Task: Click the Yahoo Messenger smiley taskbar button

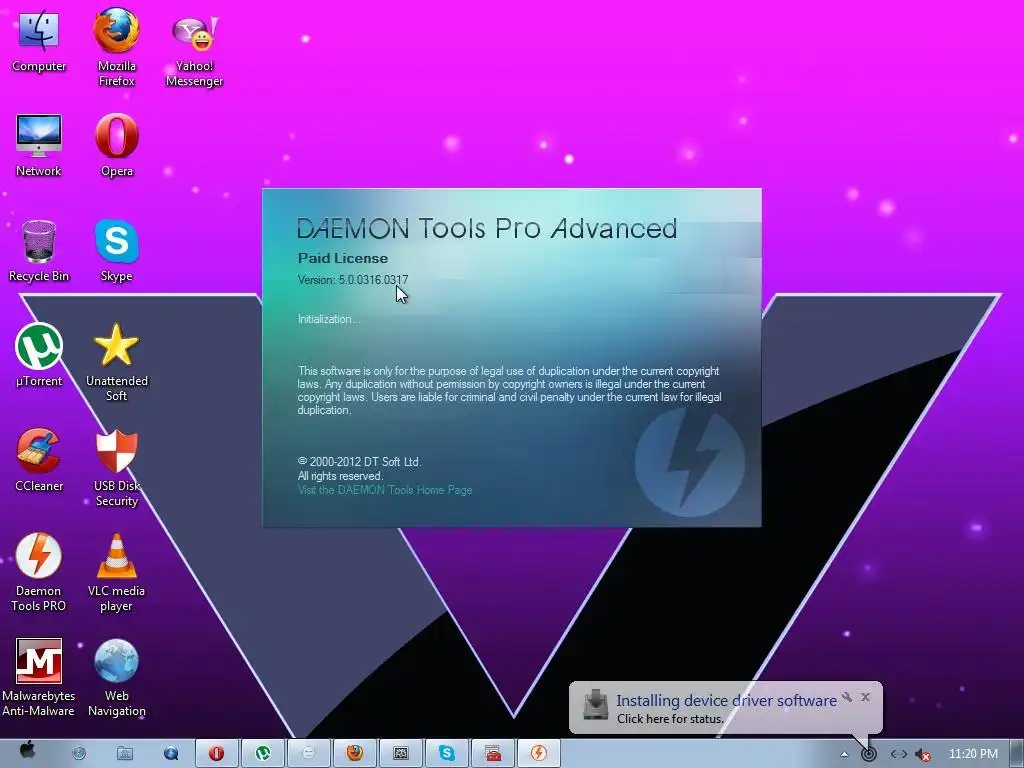Action: point(308,753)
